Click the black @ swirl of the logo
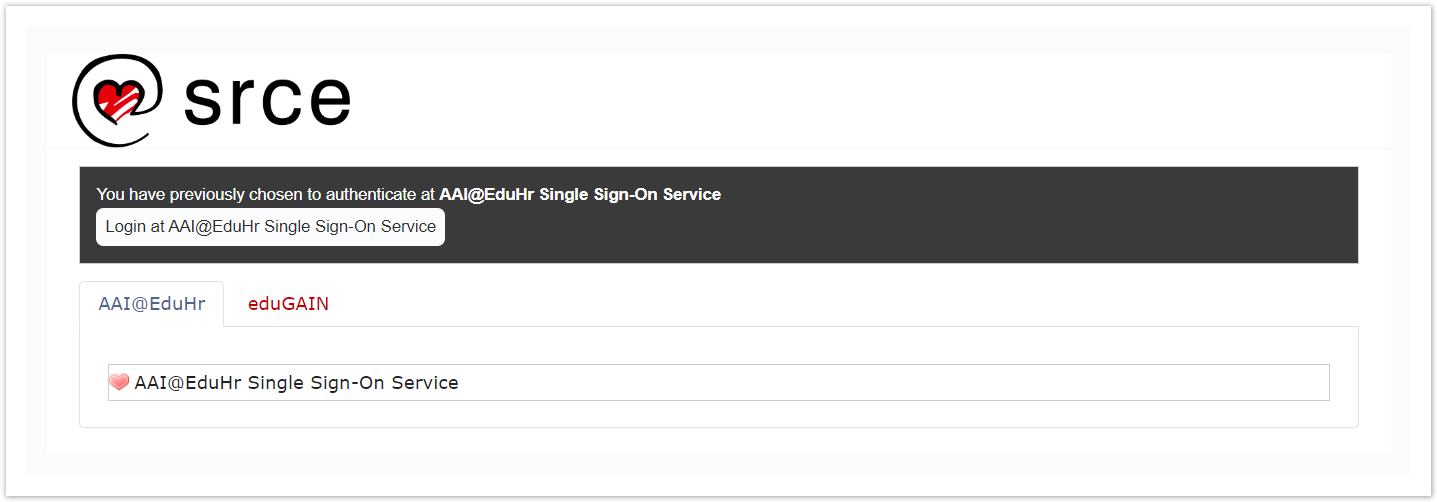Screen dimensions: 1437x502 tap(84, 122)
